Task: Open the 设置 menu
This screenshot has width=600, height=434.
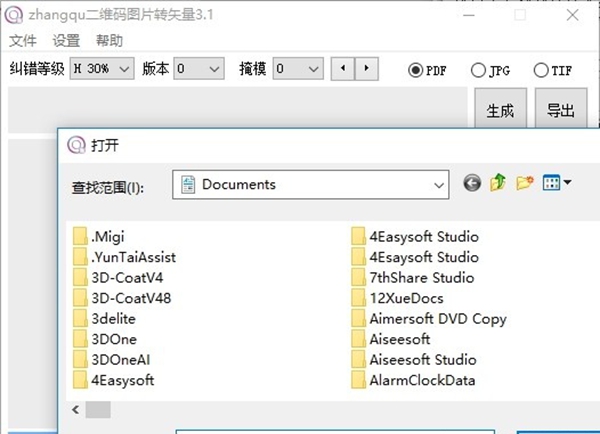Action: 66,40
